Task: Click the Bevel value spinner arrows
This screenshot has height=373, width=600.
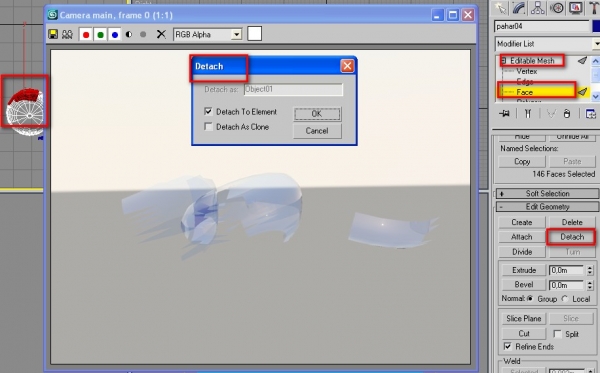Action: click(x=590, y=285)
